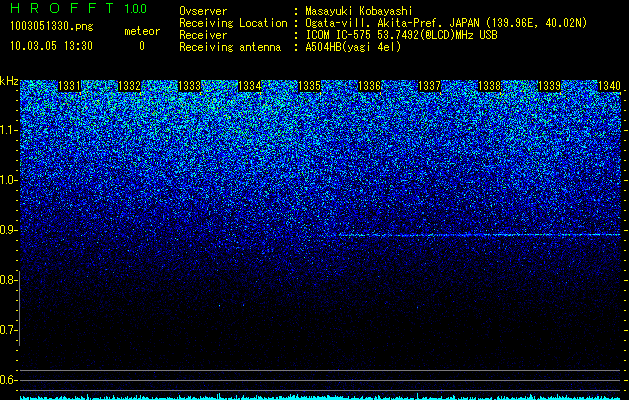Click the observer name Masayuki Kobayashi

pos(359,11)
